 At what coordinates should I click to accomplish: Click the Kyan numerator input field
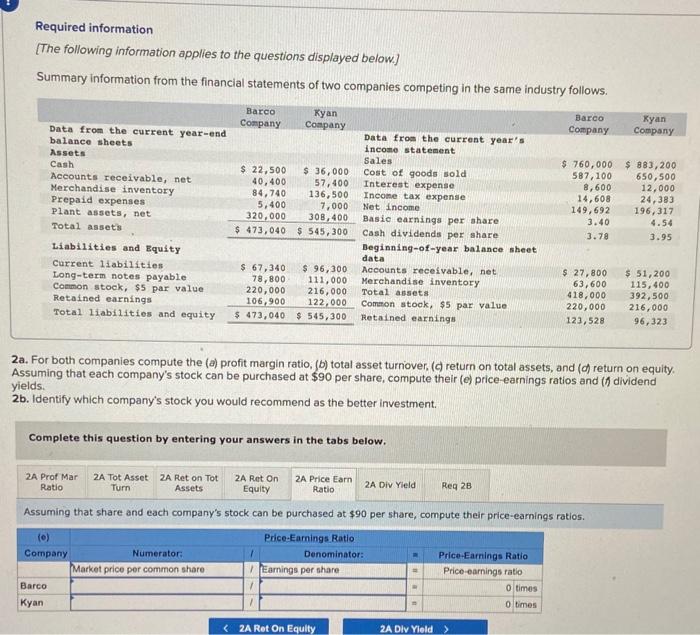click(157, 602)
